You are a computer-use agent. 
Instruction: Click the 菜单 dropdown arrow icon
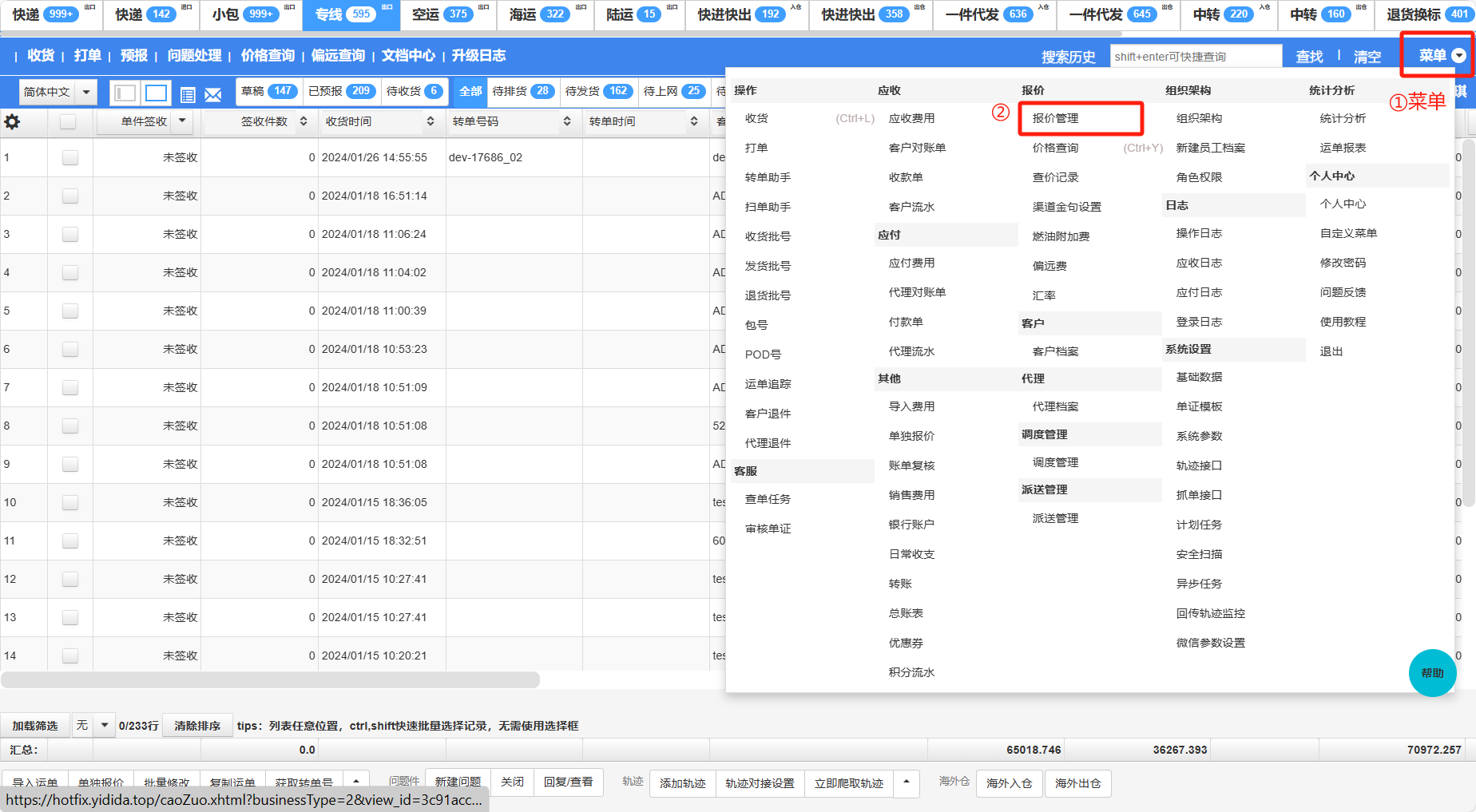pyautogui.click(x=1458, y=56)
